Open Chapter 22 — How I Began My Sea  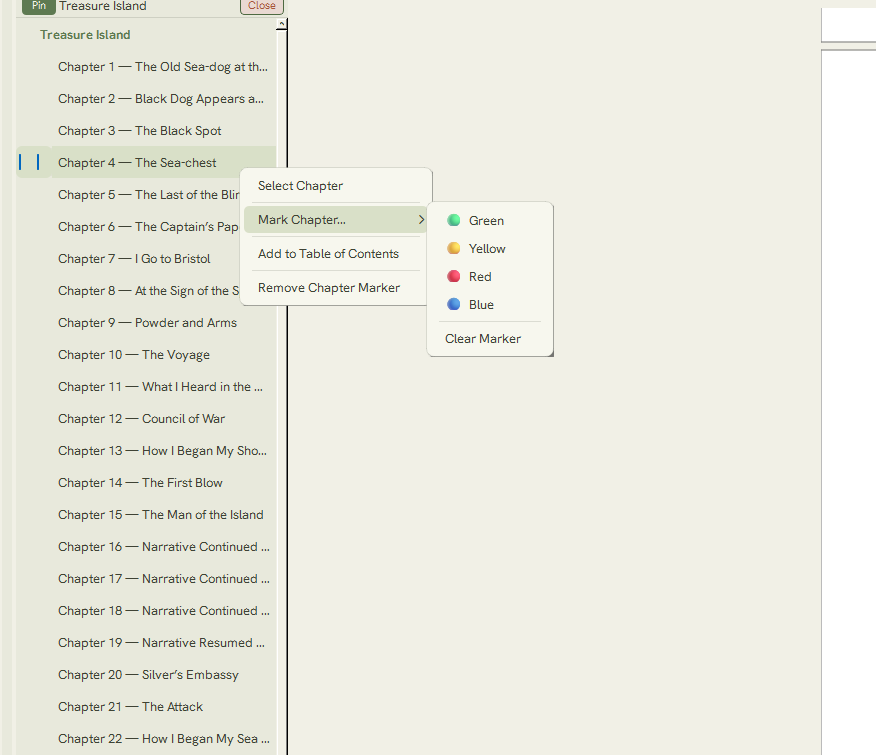tap(163, 739)
